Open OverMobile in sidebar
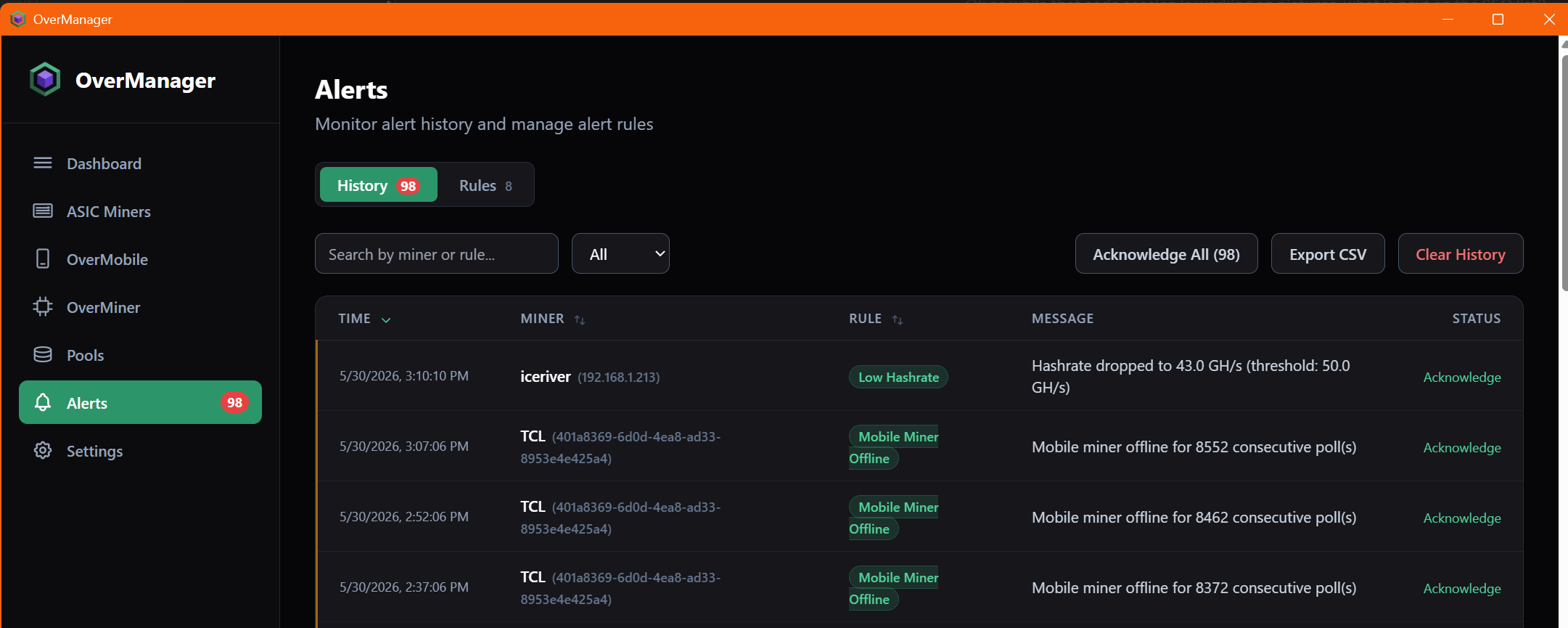The height and width of the screenshot is (628, 1568). pyautogui.click(x=140, y=259)
